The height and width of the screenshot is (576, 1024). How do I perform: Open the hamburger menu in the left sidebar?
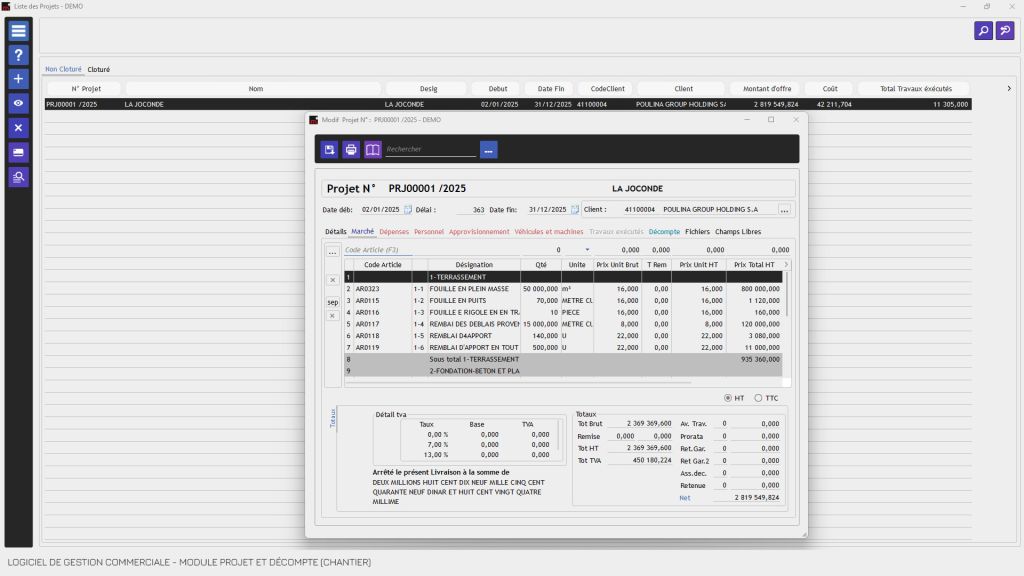click(18, 31)
